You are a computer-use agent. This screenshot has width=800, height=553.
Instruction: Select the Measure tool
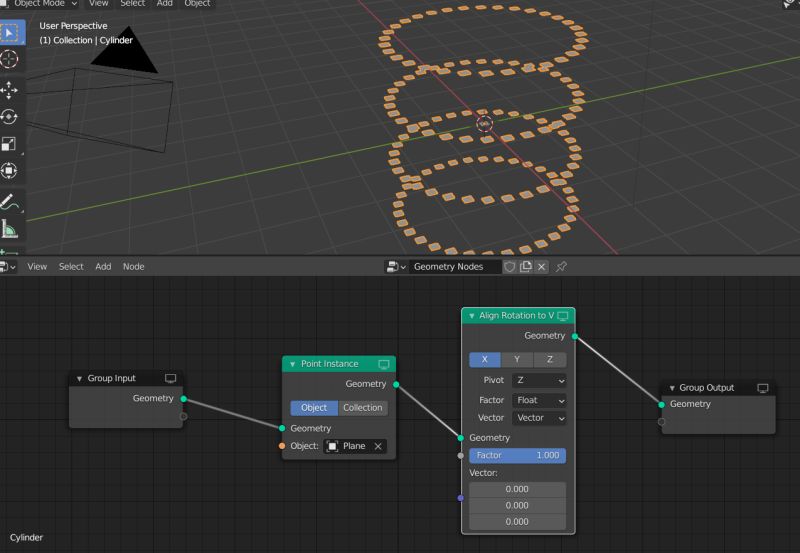9,229
